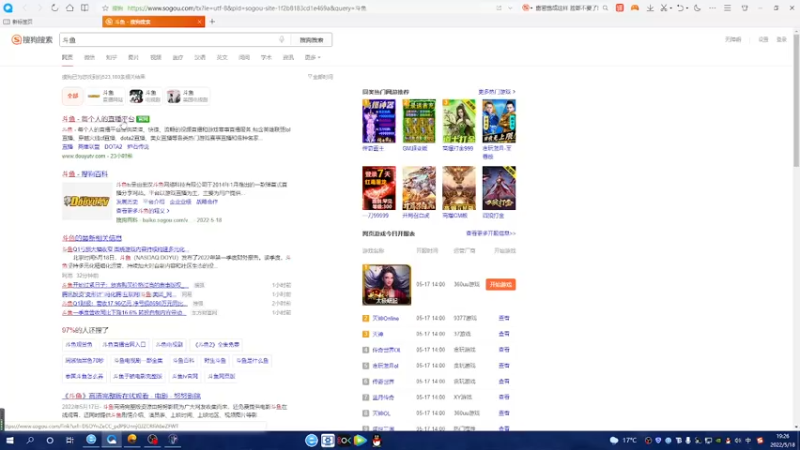Expand the undo history dropdown arrow
Screen dimensions: 800x450
point(686,8)
